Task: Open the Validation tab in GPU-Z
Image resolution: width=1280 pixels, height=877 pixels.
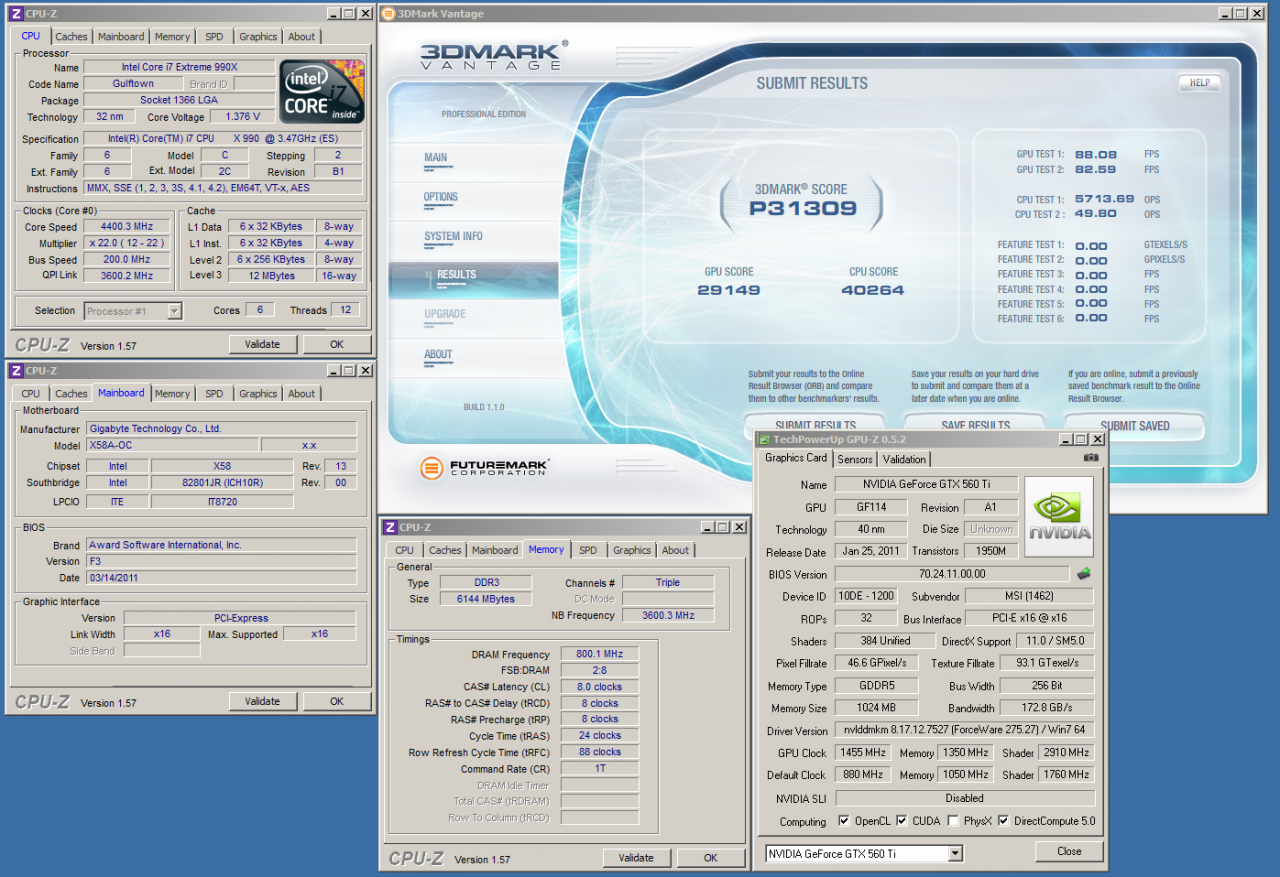Action: [904, 459]
